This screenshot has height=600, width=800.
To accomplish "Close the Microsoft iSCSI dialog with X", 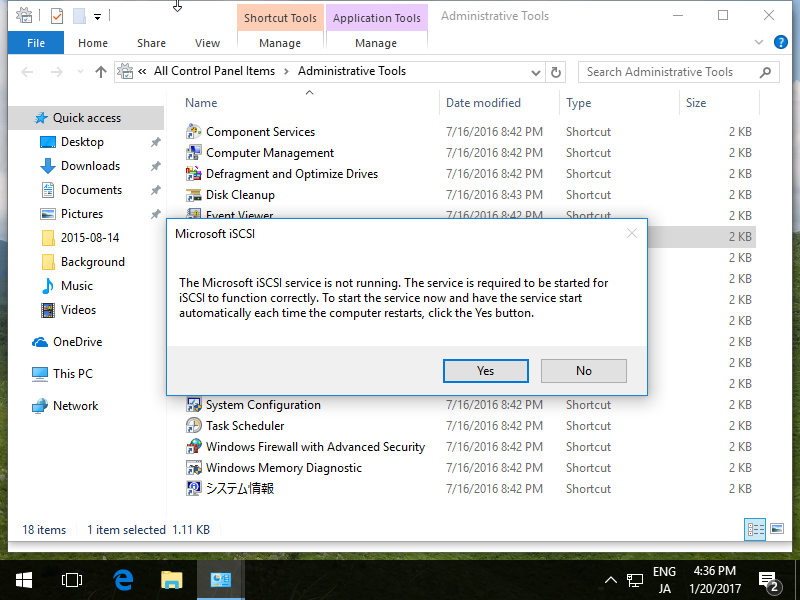I will 632,233.
